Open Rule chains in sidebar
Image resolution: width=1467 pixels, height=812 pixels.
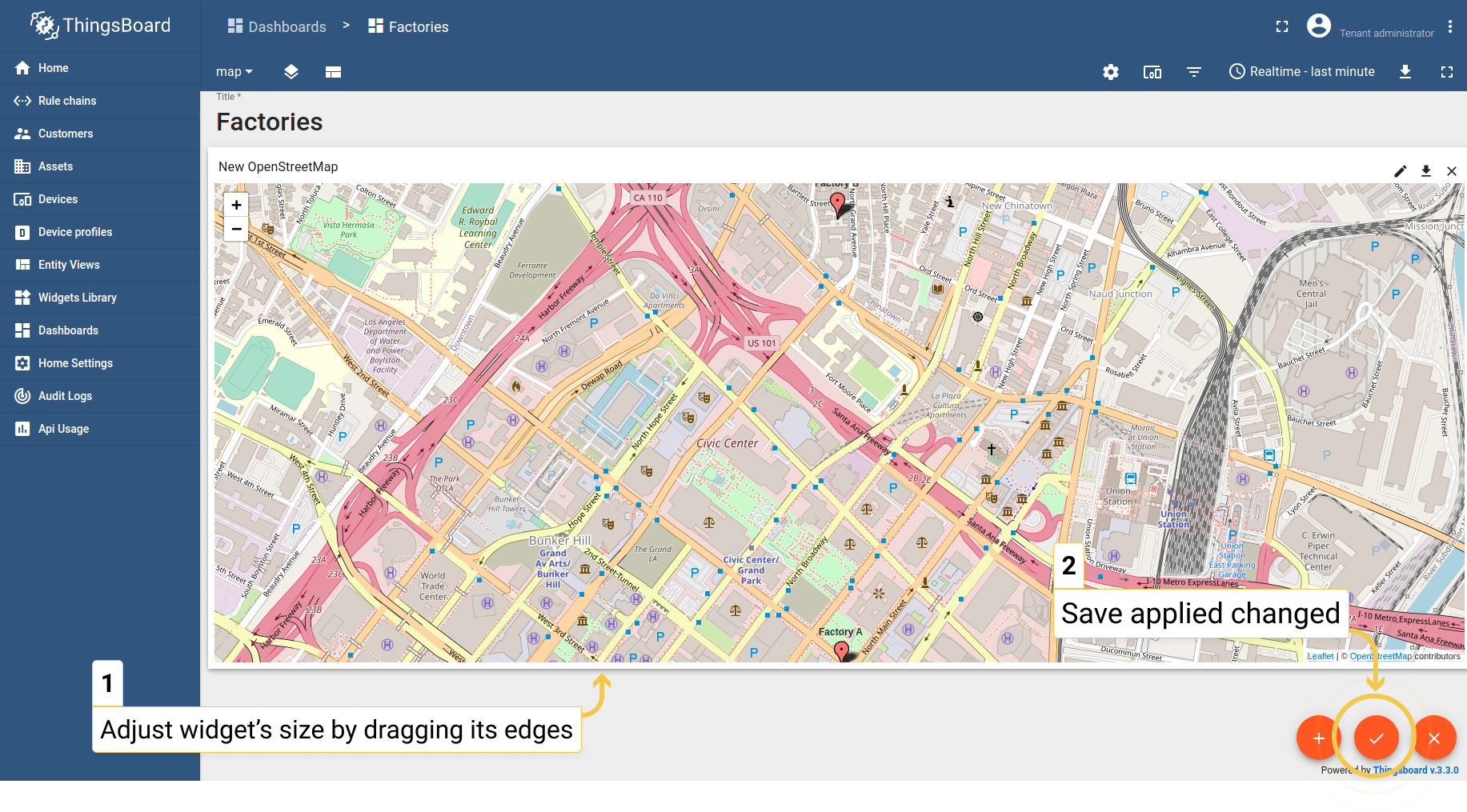click(100, 101)
